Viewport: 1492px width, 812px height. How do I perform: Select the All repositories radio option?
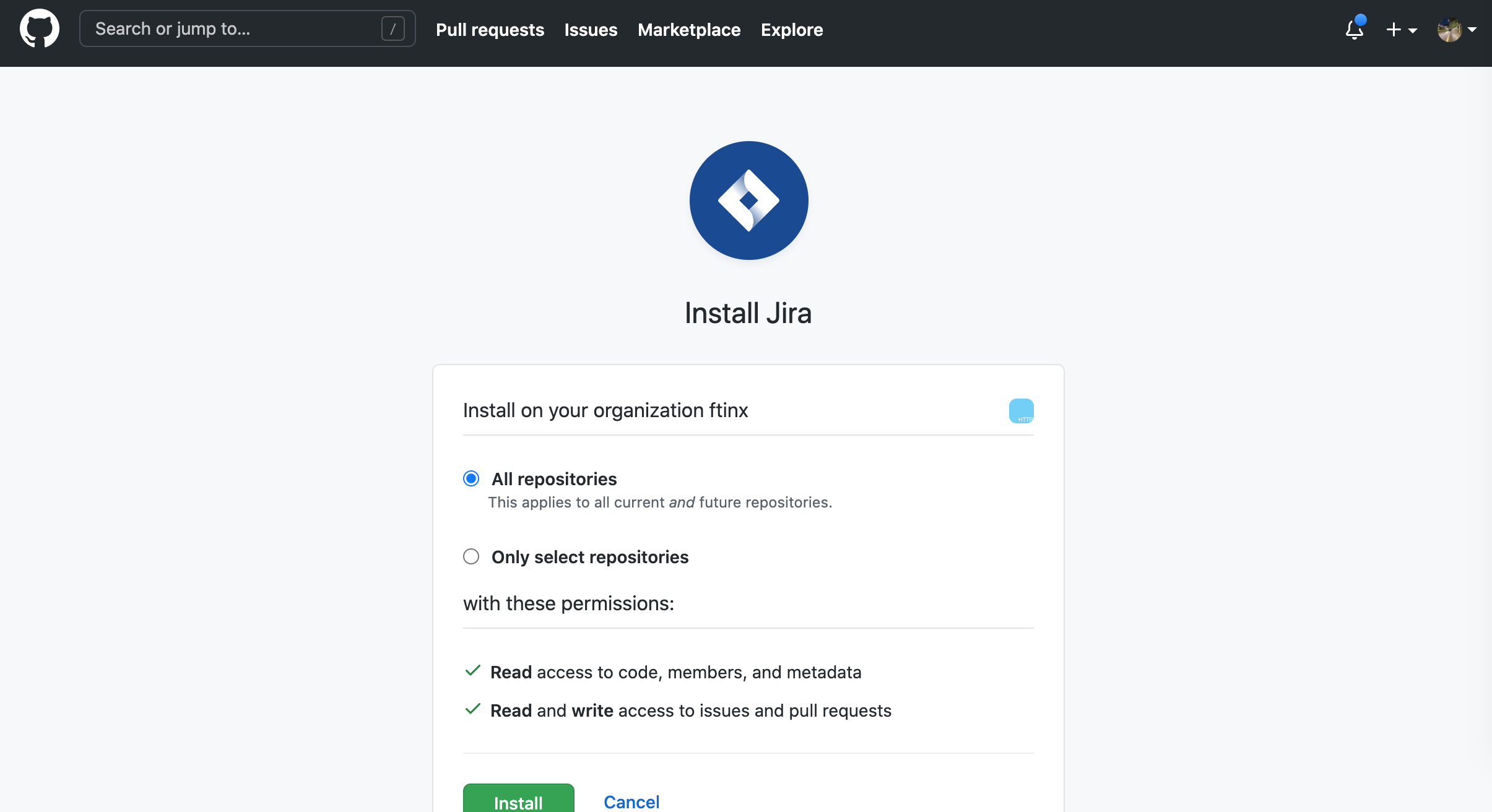(471, 478)
